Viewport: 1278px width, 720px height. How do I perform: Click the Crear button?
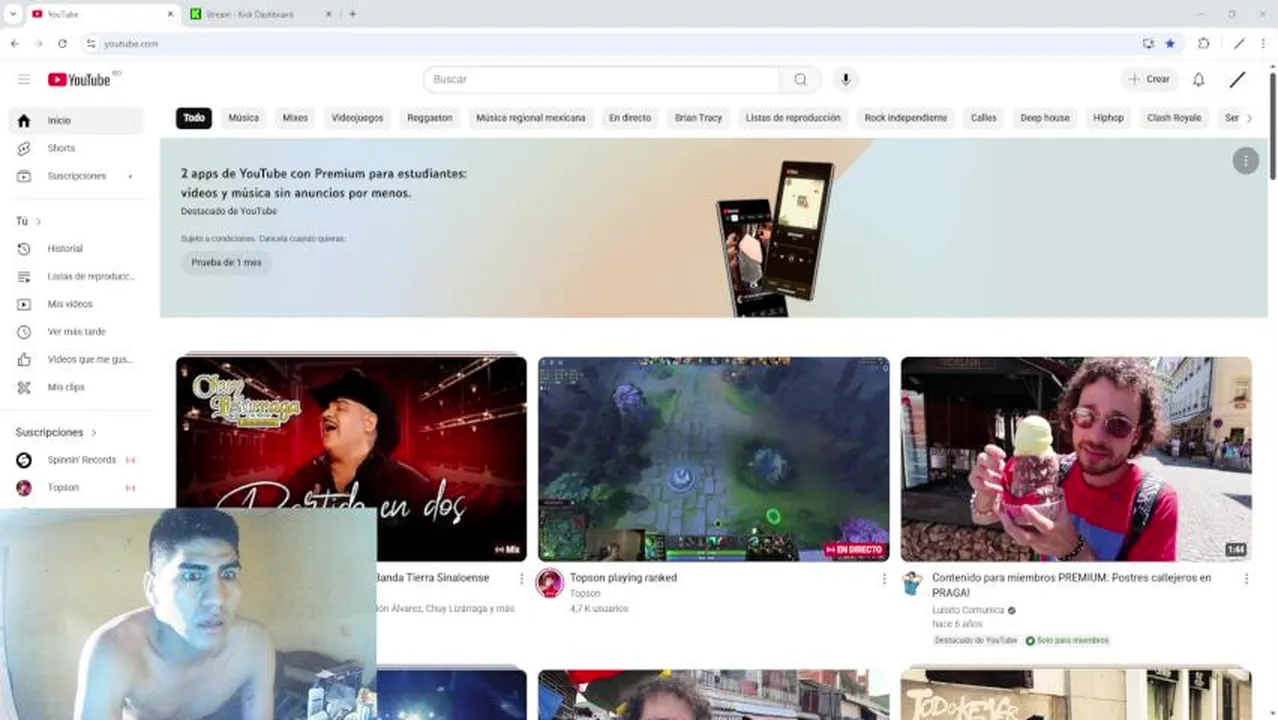pos(1149,79)
